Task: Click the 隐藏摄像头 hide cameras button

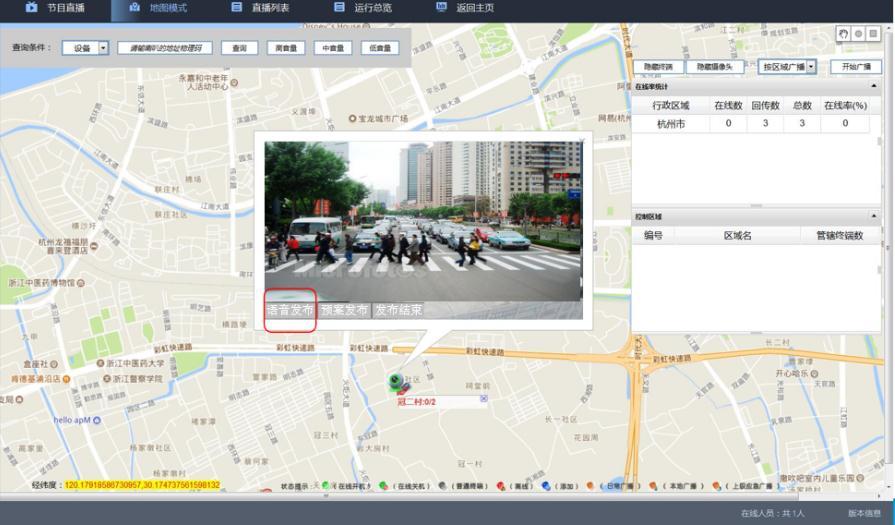Action: (x=715, y=67)
